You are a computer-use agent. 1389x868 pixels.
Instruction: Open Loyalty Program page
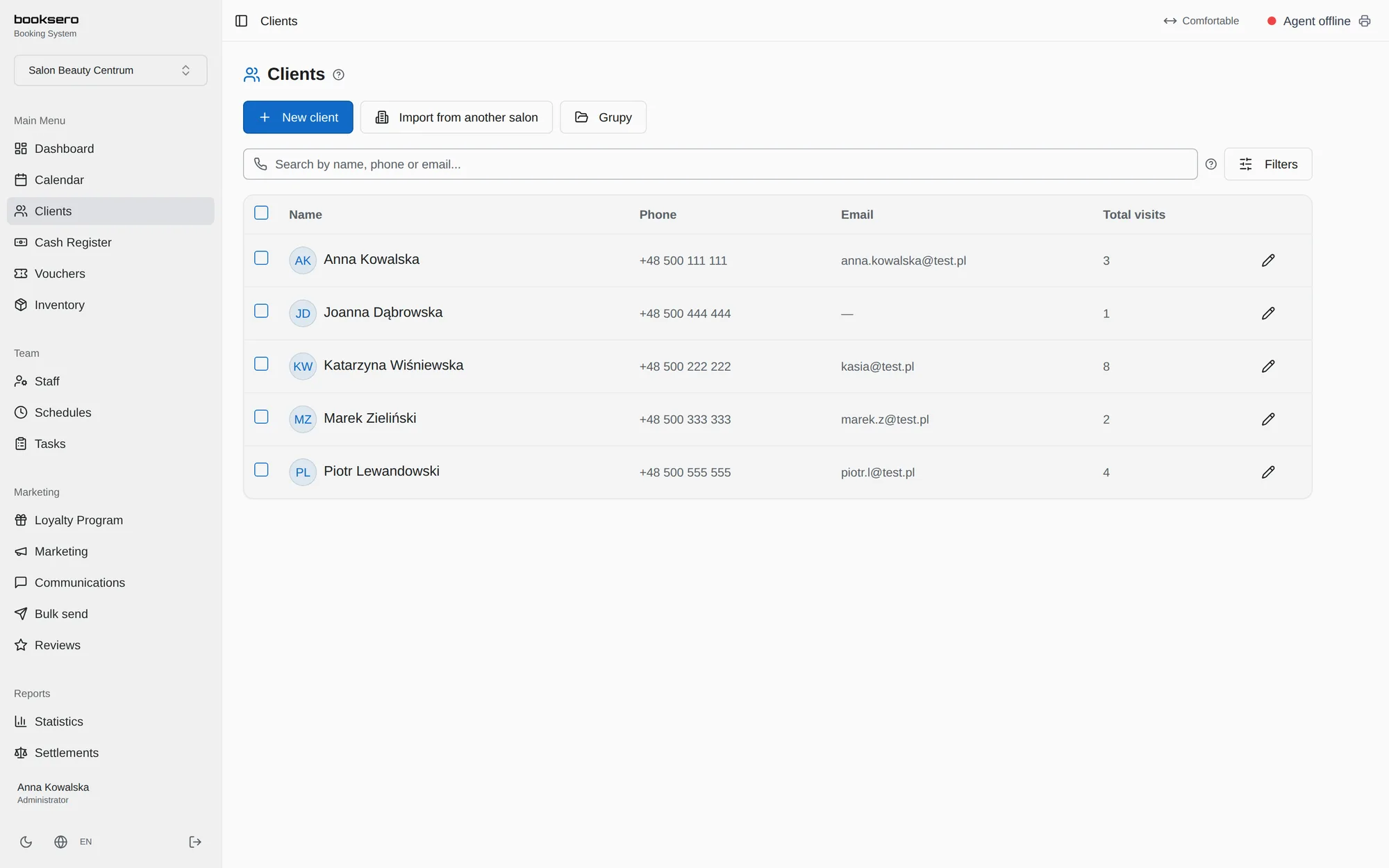pyautogui.click(x=110, y=520)
